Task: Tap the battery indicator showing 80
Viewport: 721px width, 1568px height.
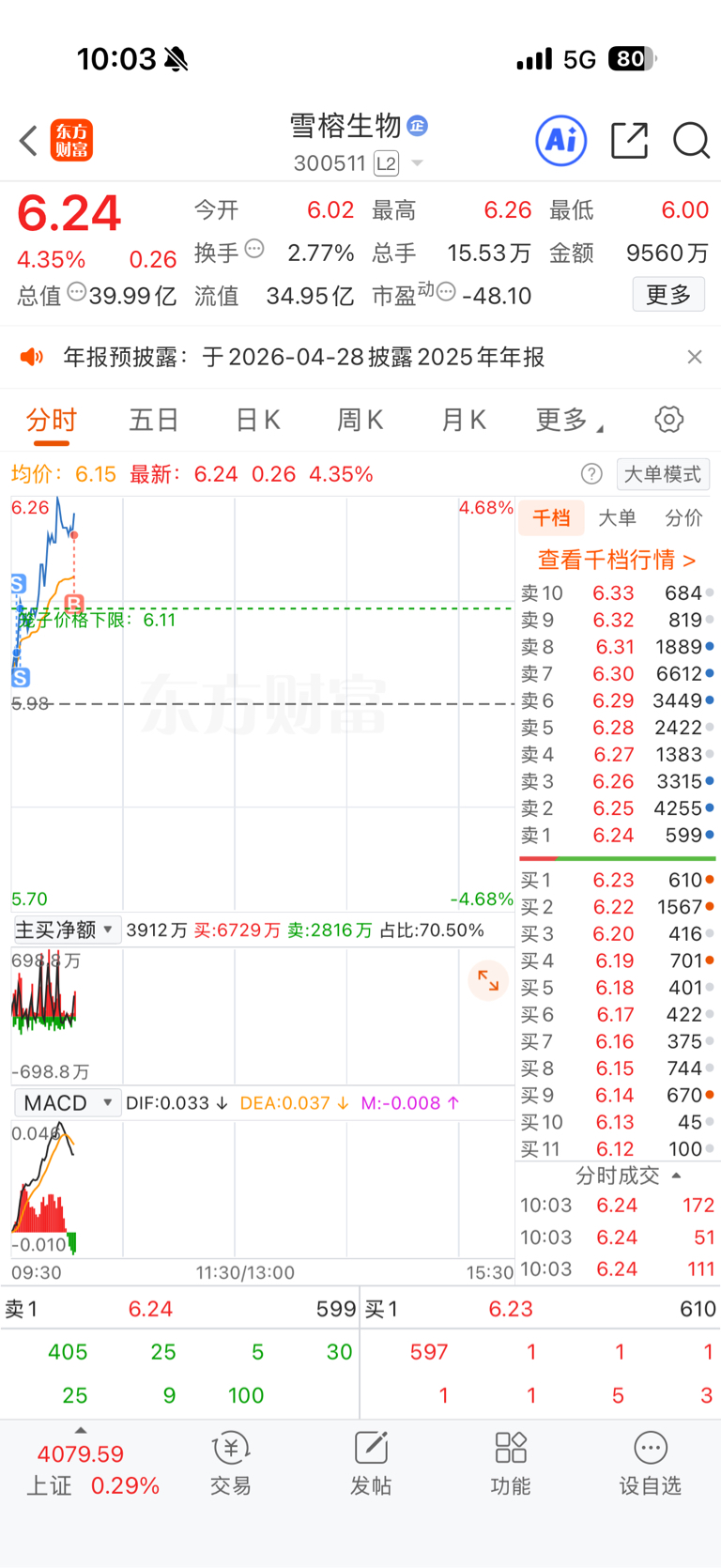Action: pos(633,59)
